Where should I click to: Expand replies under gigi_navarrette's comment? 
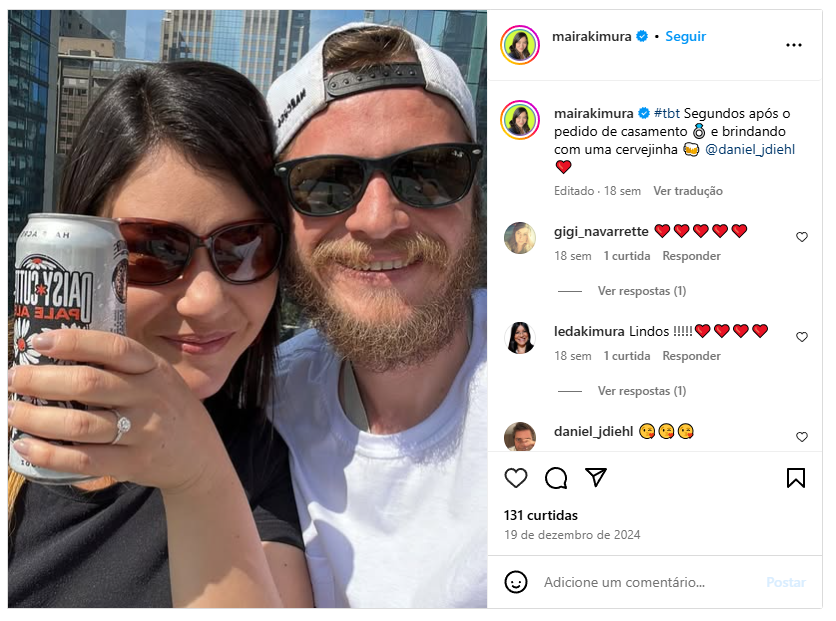point(641,291)
